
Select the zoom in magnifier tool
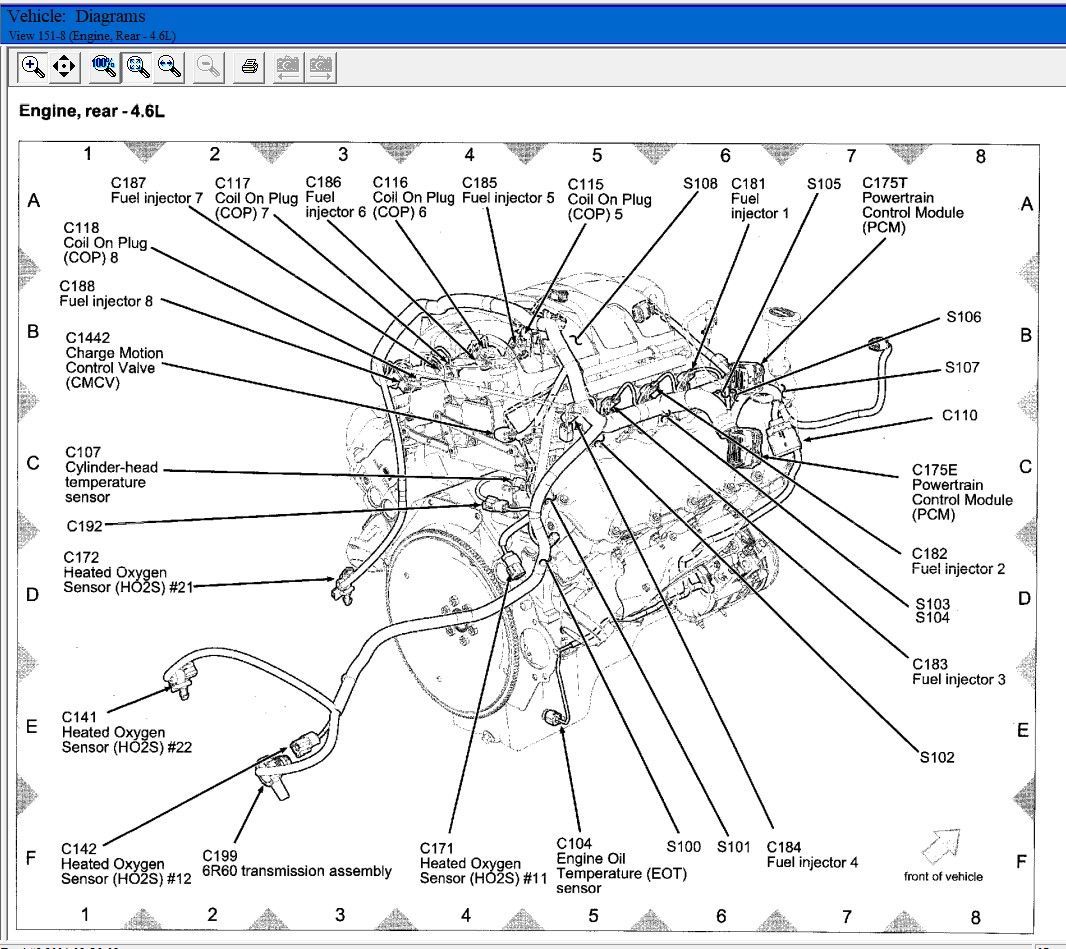pyautogui.click(x=33, y=67)
